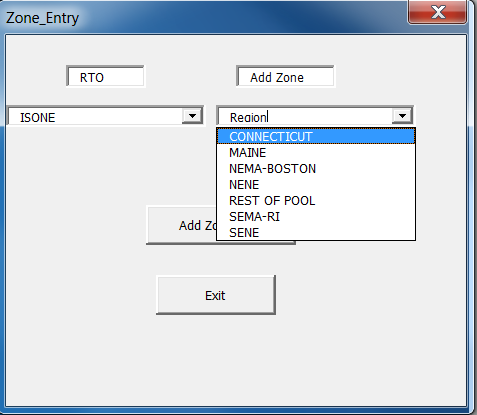Click the RTO label box

[x=106, y=76]
